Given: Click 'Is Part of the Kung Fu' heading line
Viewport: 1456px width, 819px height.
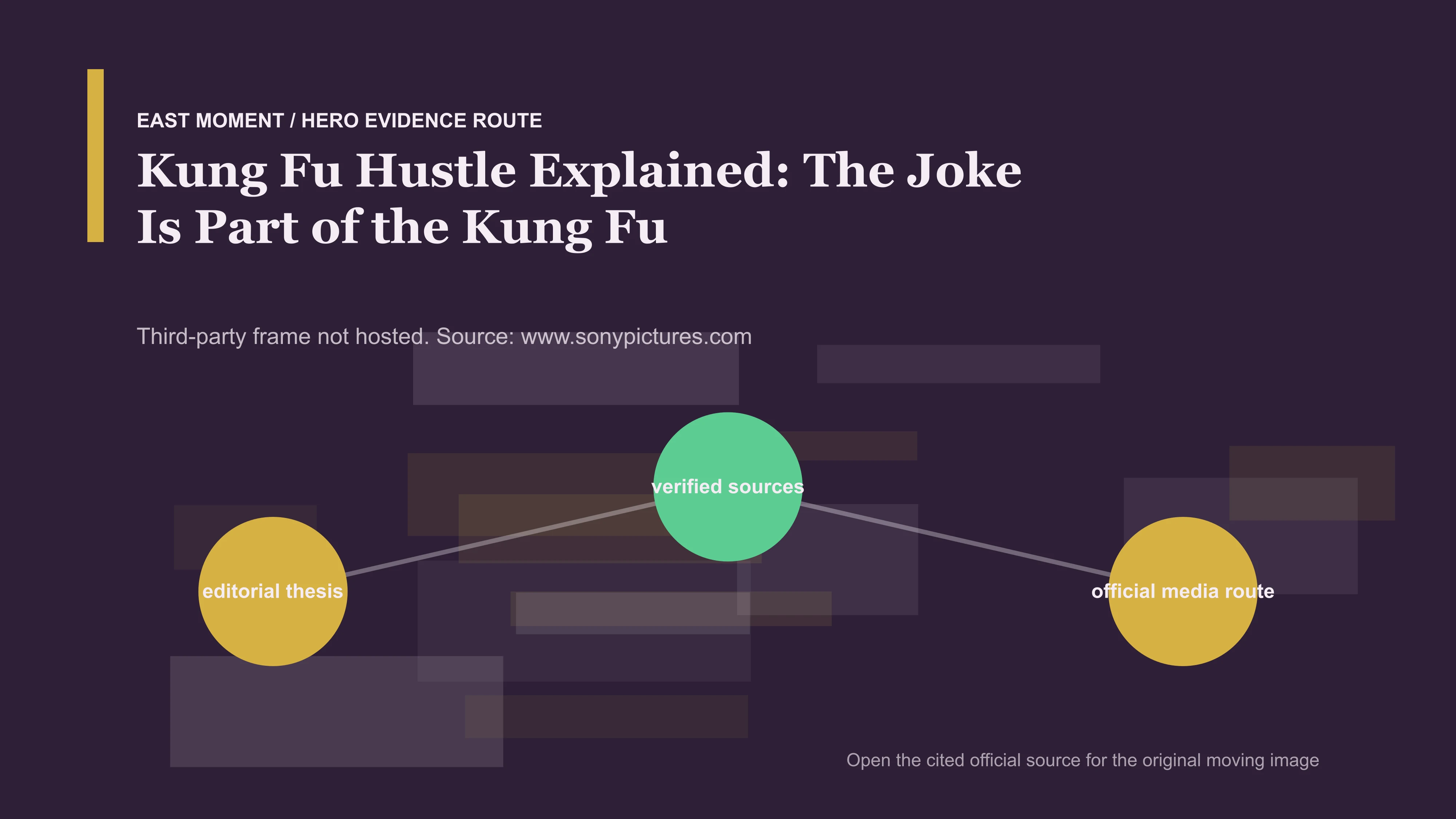Looking at the screenshot, I should click(402, 227).
